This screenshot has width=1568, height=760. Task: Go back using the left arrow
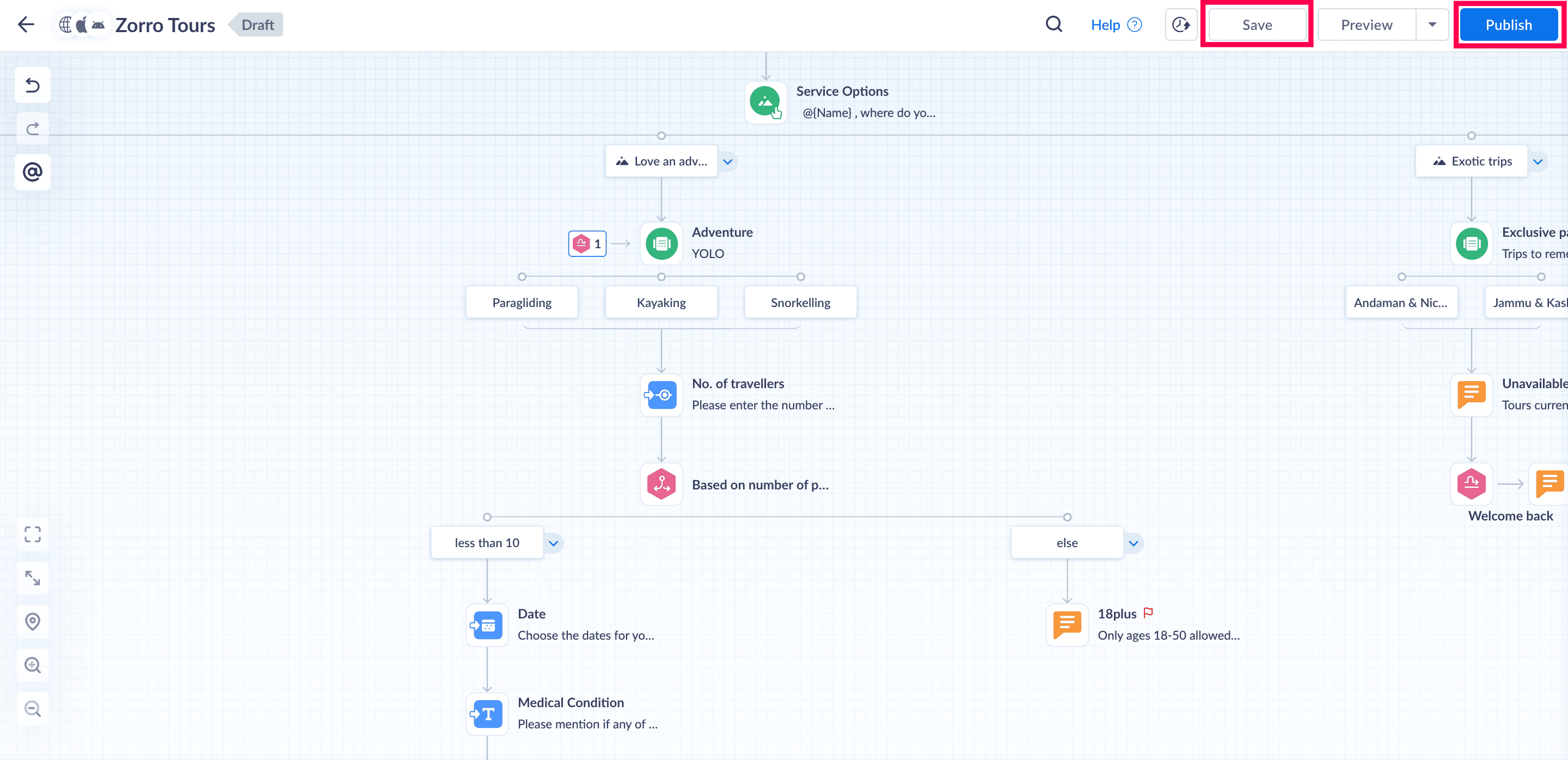[x=26, y=25]
